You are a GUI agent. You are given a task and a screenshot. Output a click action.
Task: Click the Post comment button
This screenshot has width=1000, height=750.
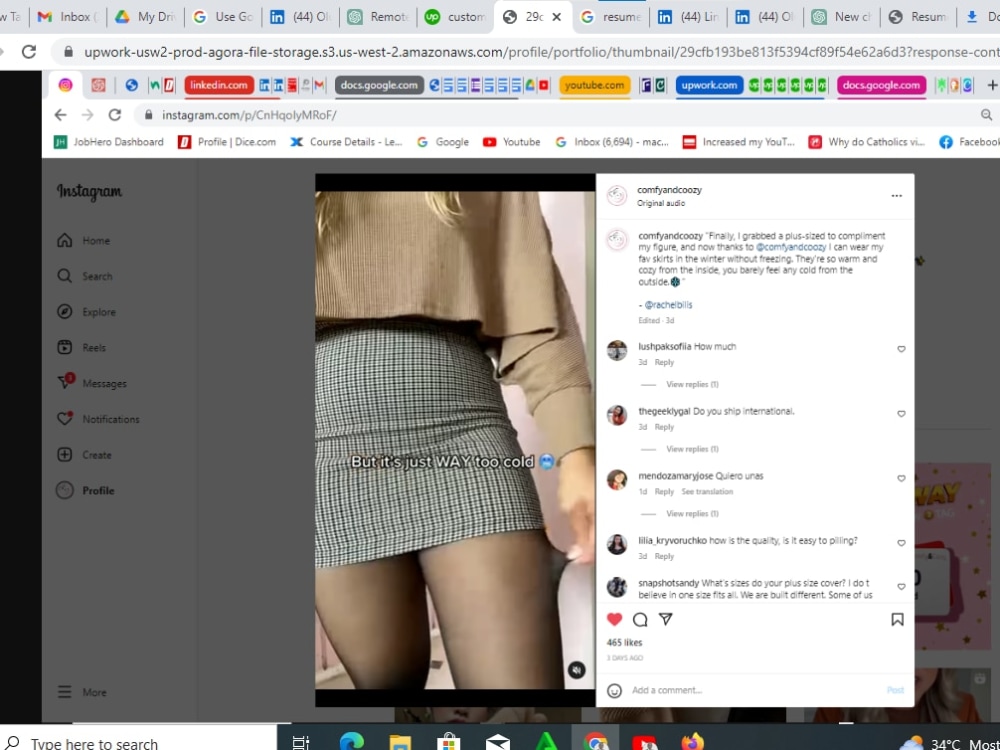point(895,690)
